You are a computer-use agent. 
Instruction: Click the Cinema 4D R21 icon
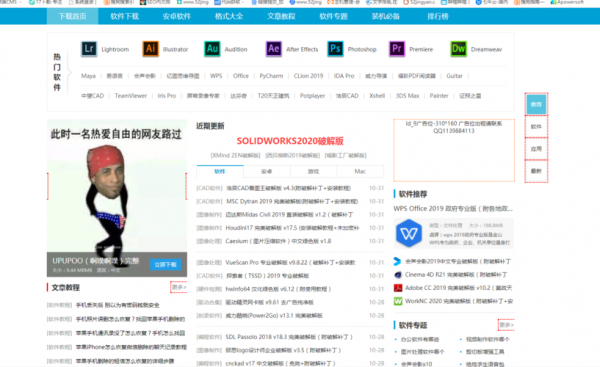click(398, 275)
